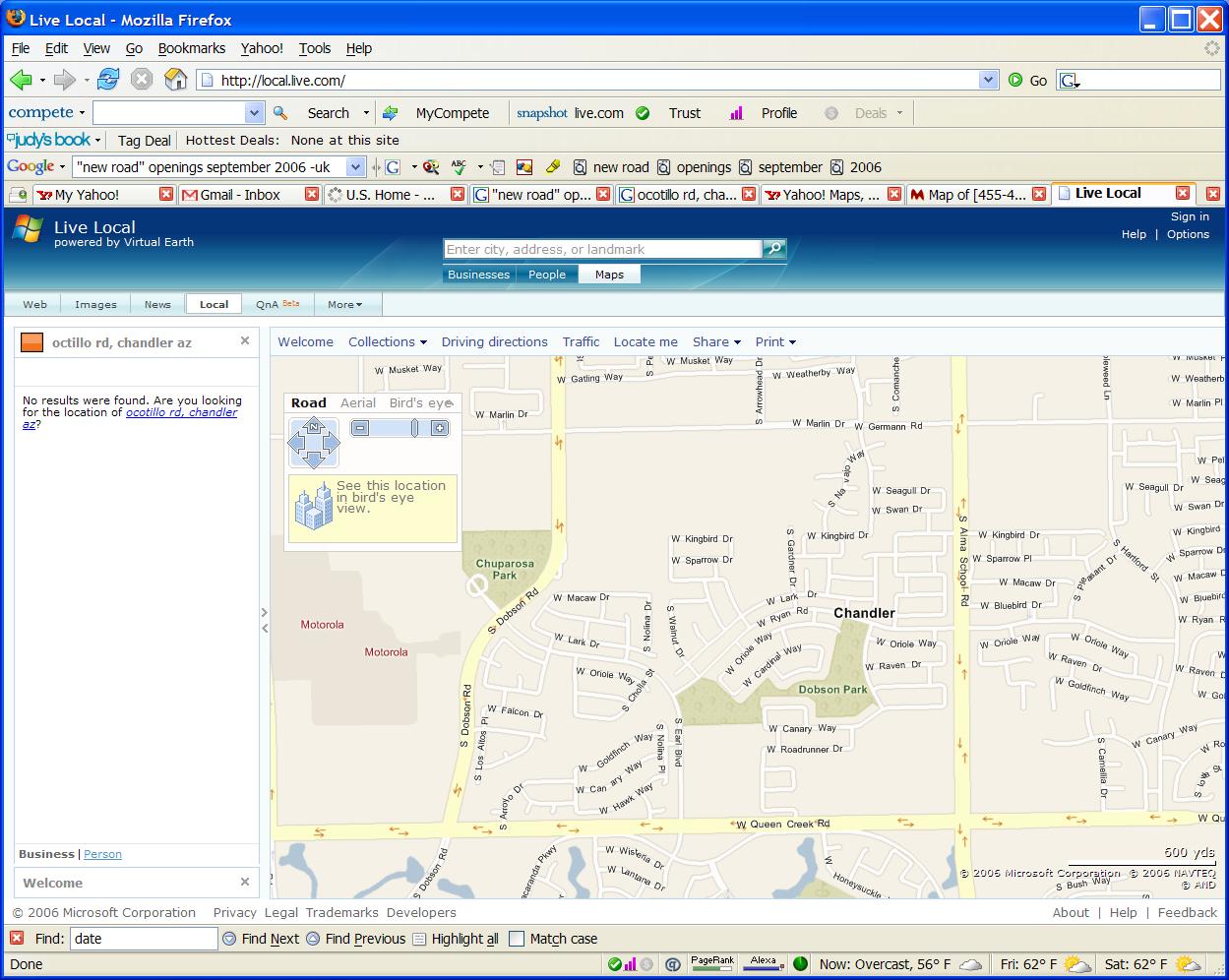Select the zoom in plus icon on map
The image size is (1229, 980).
(x=440, y=427)
